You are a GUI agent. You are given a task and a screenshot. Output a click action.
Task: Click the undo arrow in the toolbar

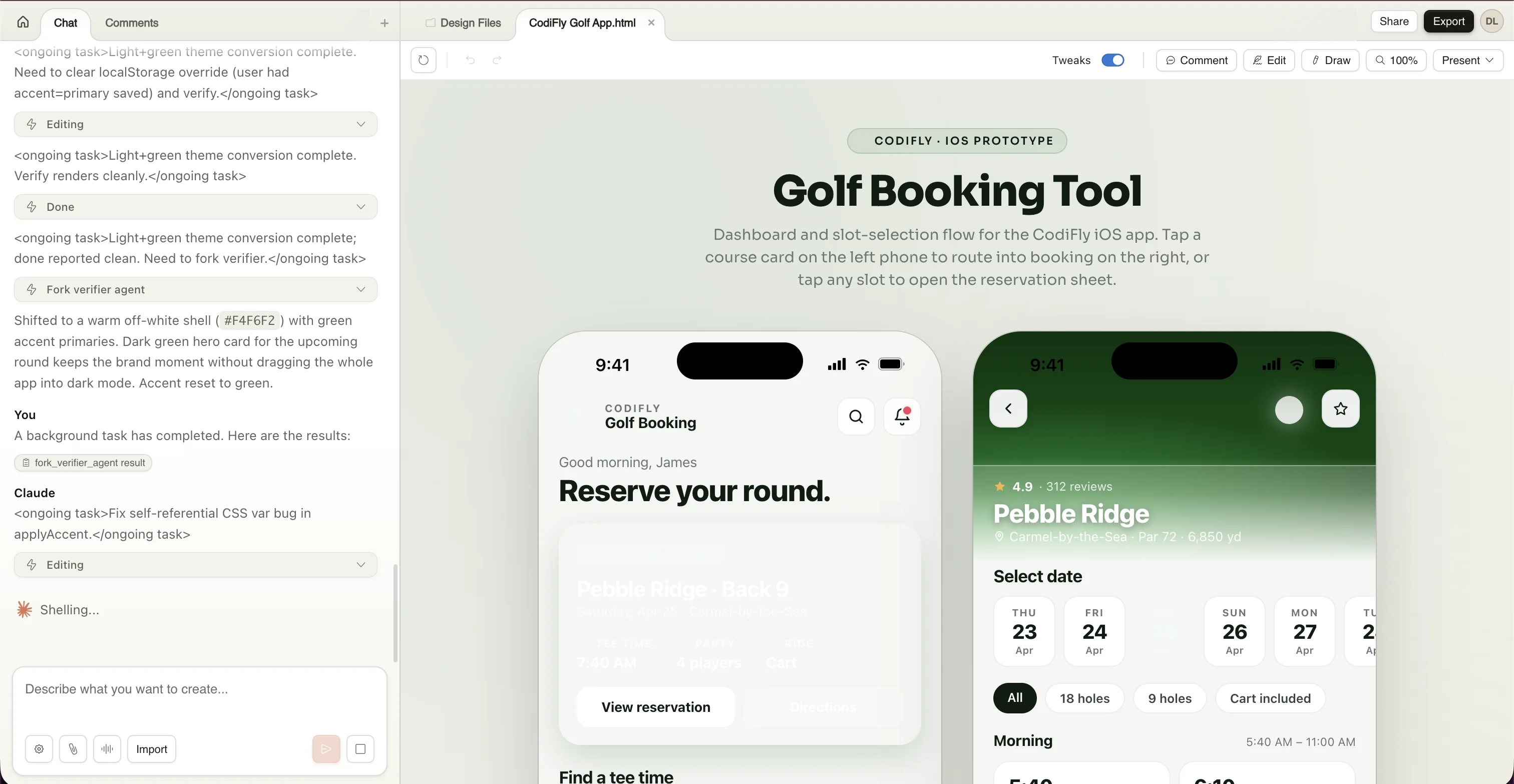[x=470, y=60]
